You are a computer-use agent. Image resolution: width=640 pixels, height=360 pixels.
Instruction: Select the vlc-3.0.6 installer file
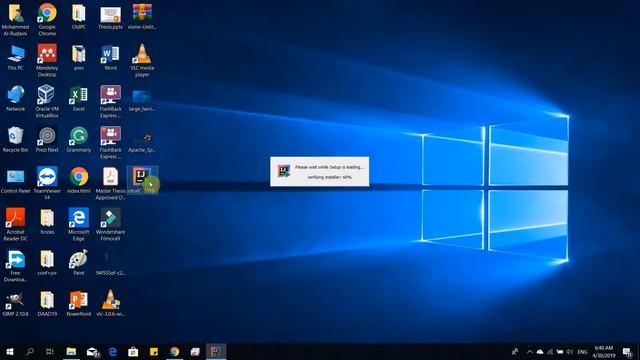(110, 304)
